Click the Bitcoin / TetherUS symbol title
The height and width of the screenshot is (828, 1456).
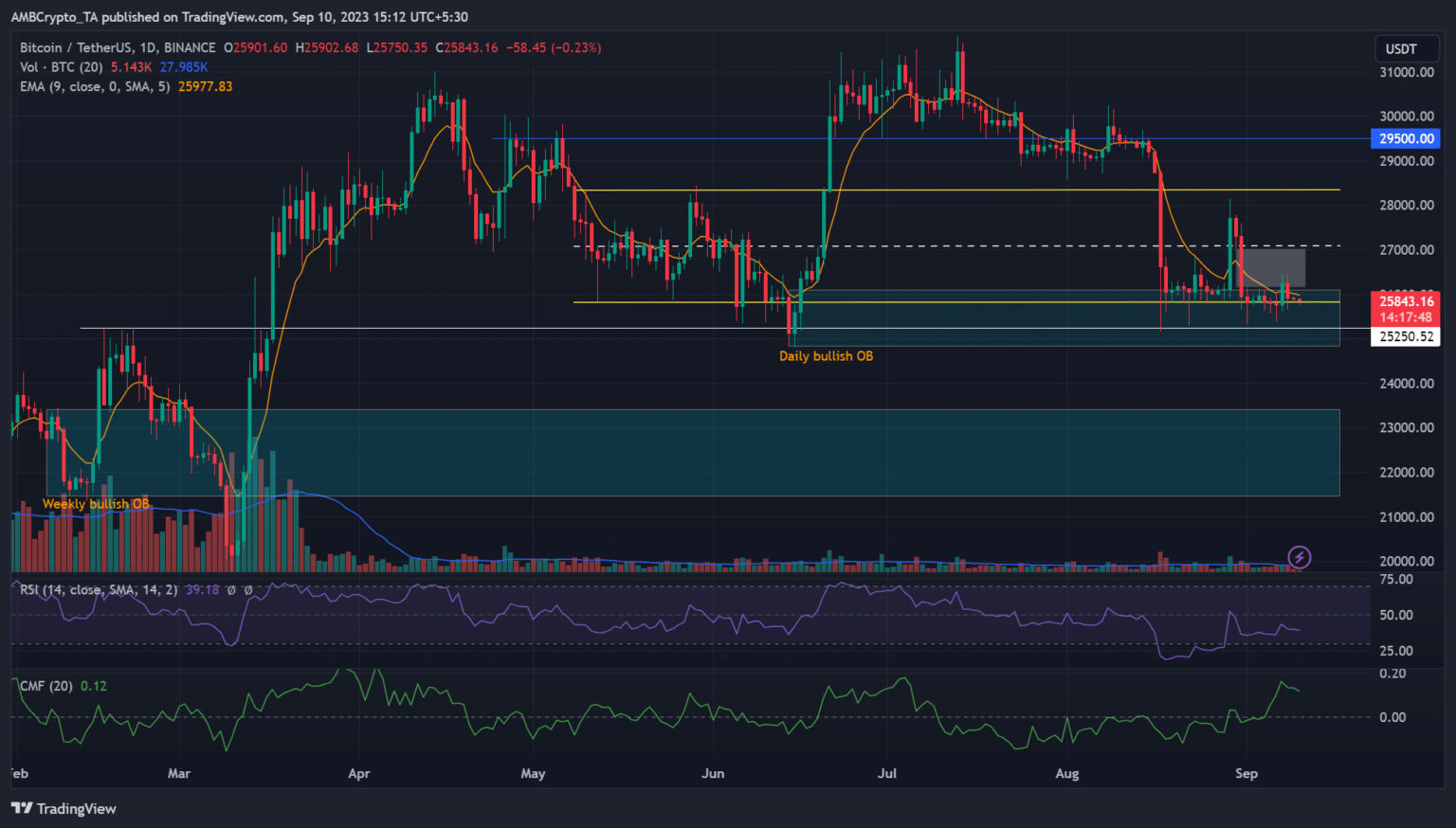click(118, 47)
